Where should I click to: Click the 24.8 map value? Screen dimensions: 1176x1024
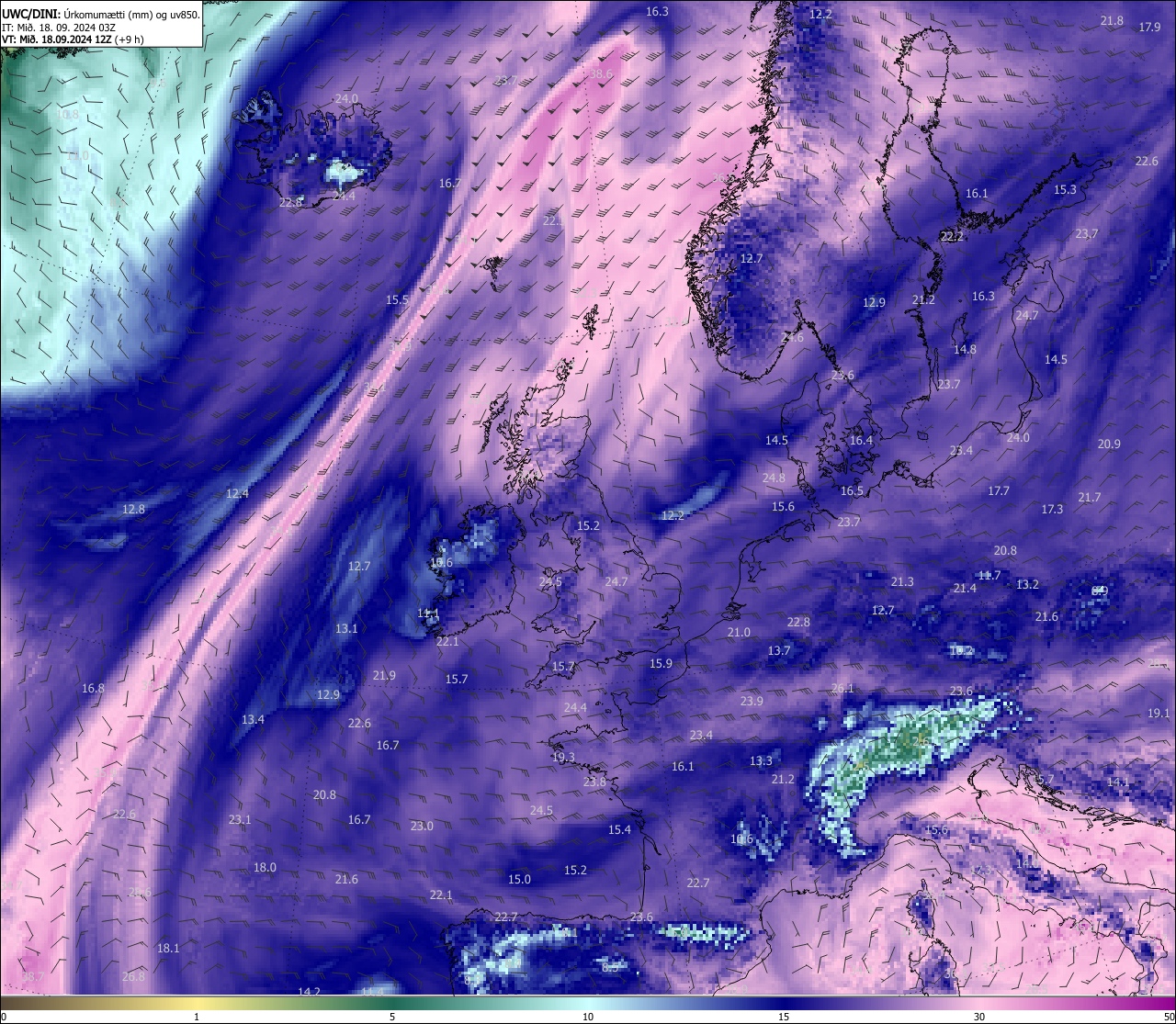coord(774,478)
